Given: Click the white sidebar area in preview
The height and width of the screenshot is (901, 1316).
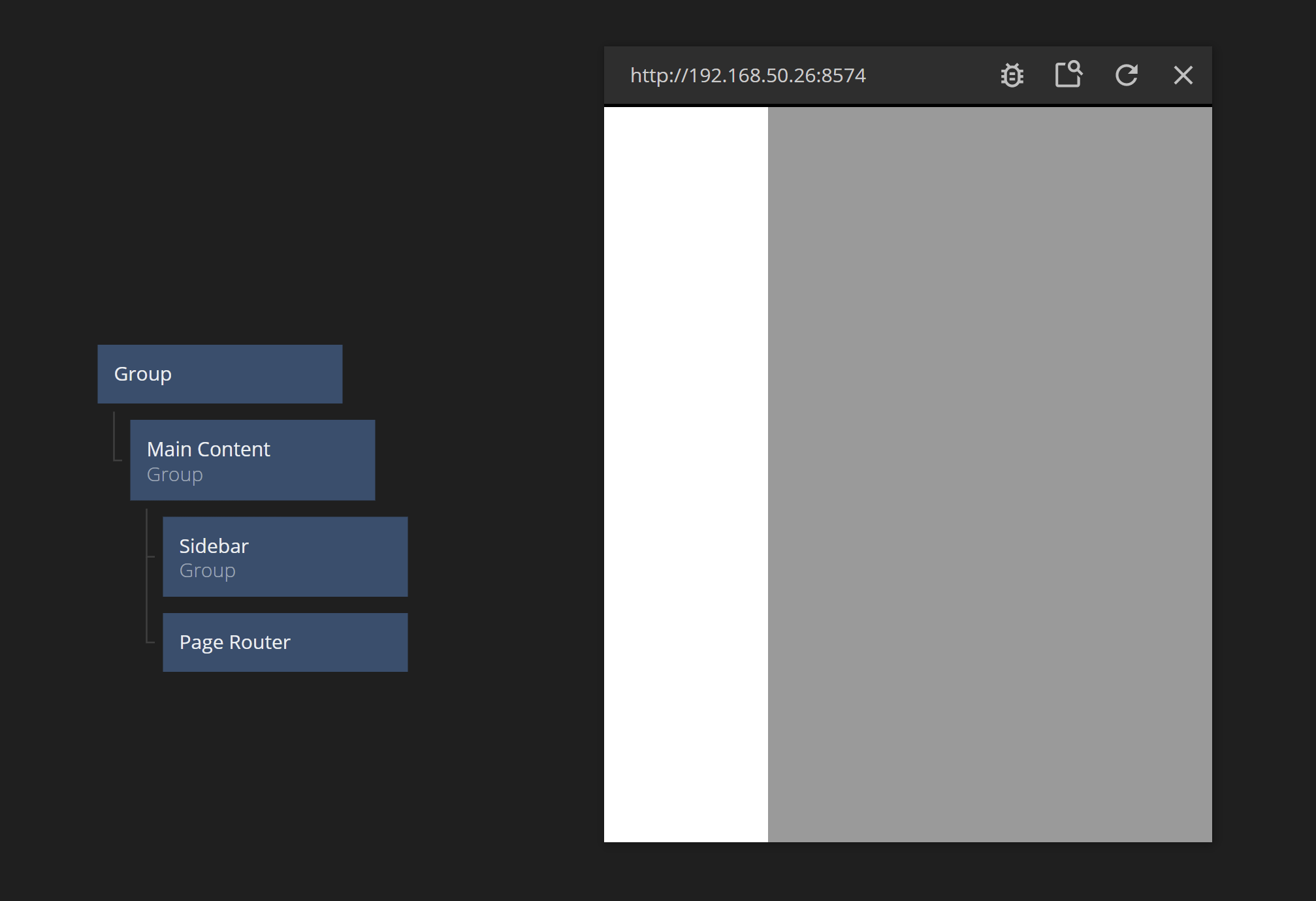Looking at the screenshot, I should pos(686,474).
